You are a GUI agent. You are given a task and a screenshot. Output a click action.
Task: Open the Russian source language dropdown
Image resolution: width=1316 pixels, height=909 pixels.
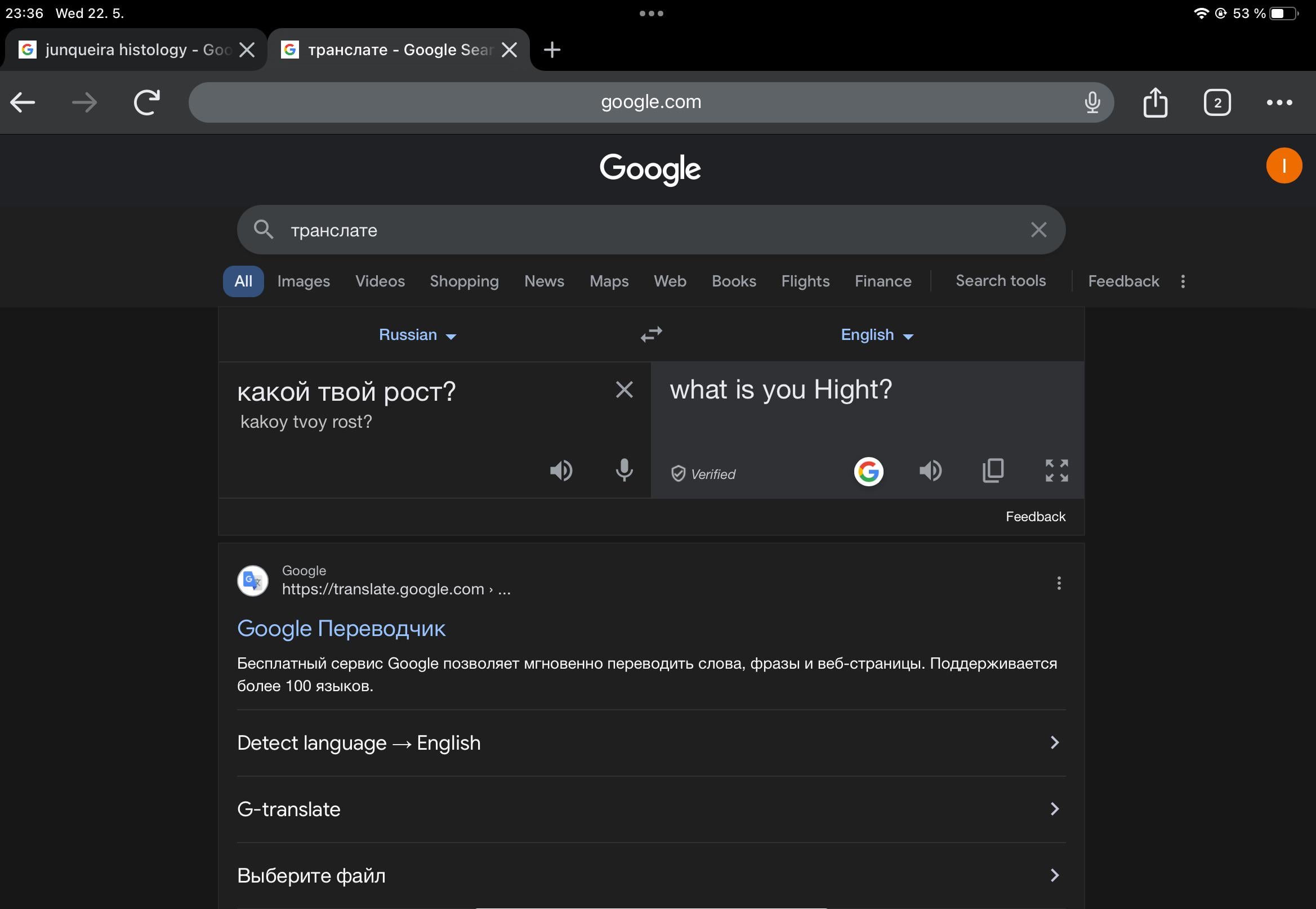[x=418, y=334]
